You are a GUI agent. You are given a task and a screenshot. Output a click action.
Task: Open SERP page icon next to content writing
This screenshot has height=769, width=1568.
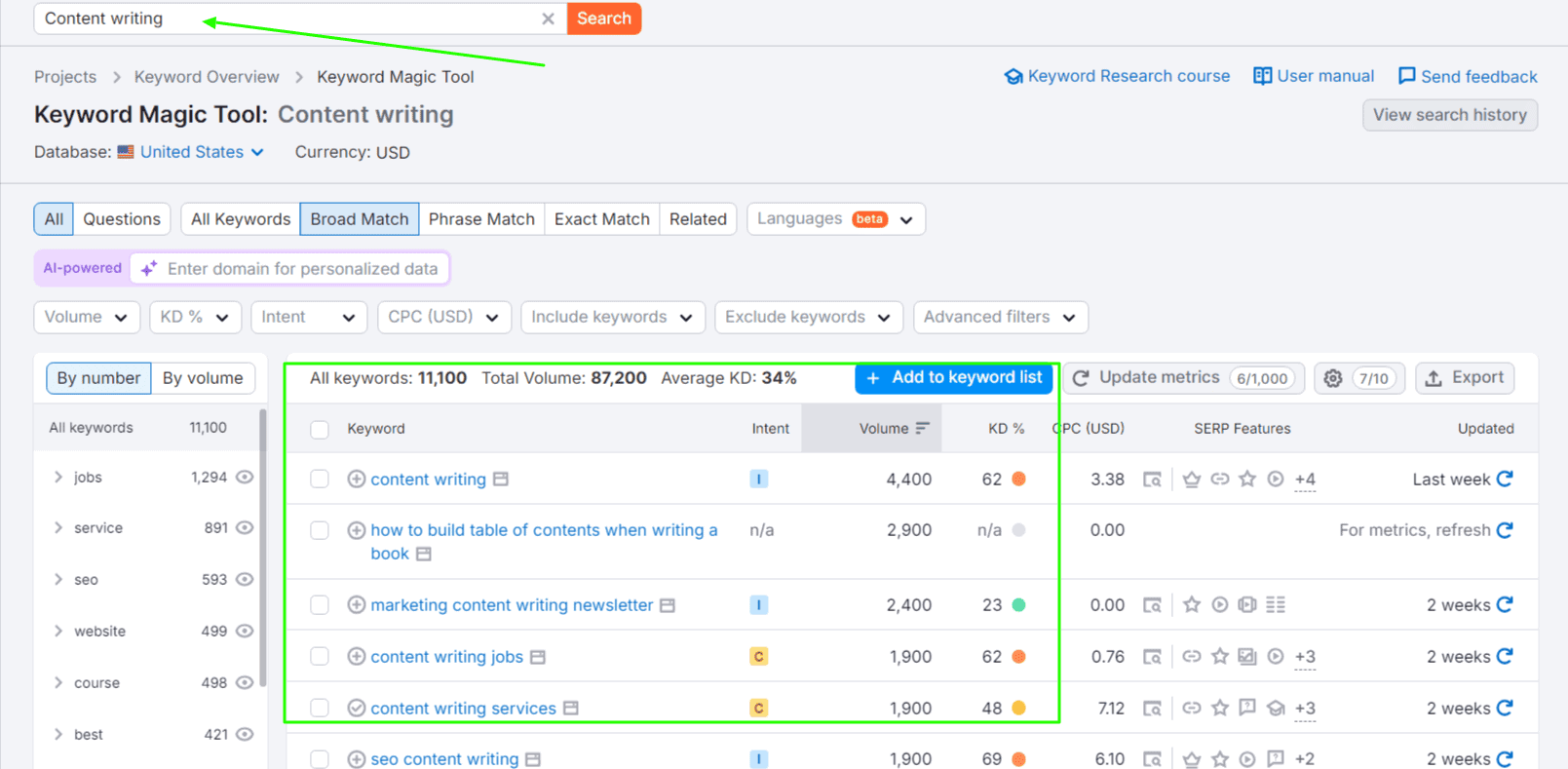[x=501, y=480]
